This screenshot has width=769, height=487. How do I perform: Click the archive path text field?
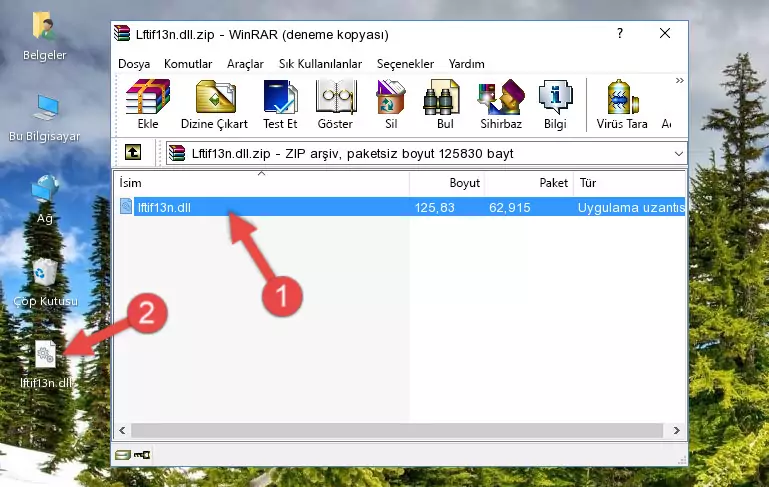coord(426,154)
